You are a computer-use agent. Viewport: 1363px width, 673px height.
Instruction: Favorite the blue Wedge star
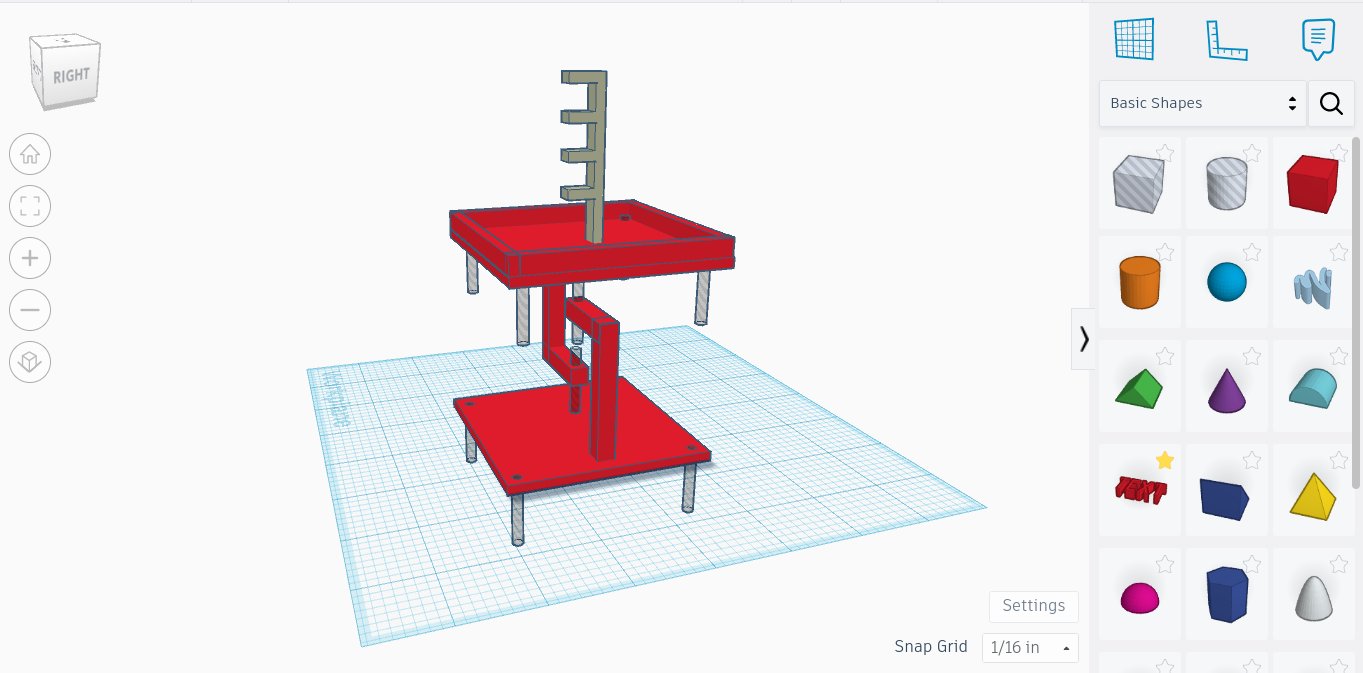point(1252,460)
